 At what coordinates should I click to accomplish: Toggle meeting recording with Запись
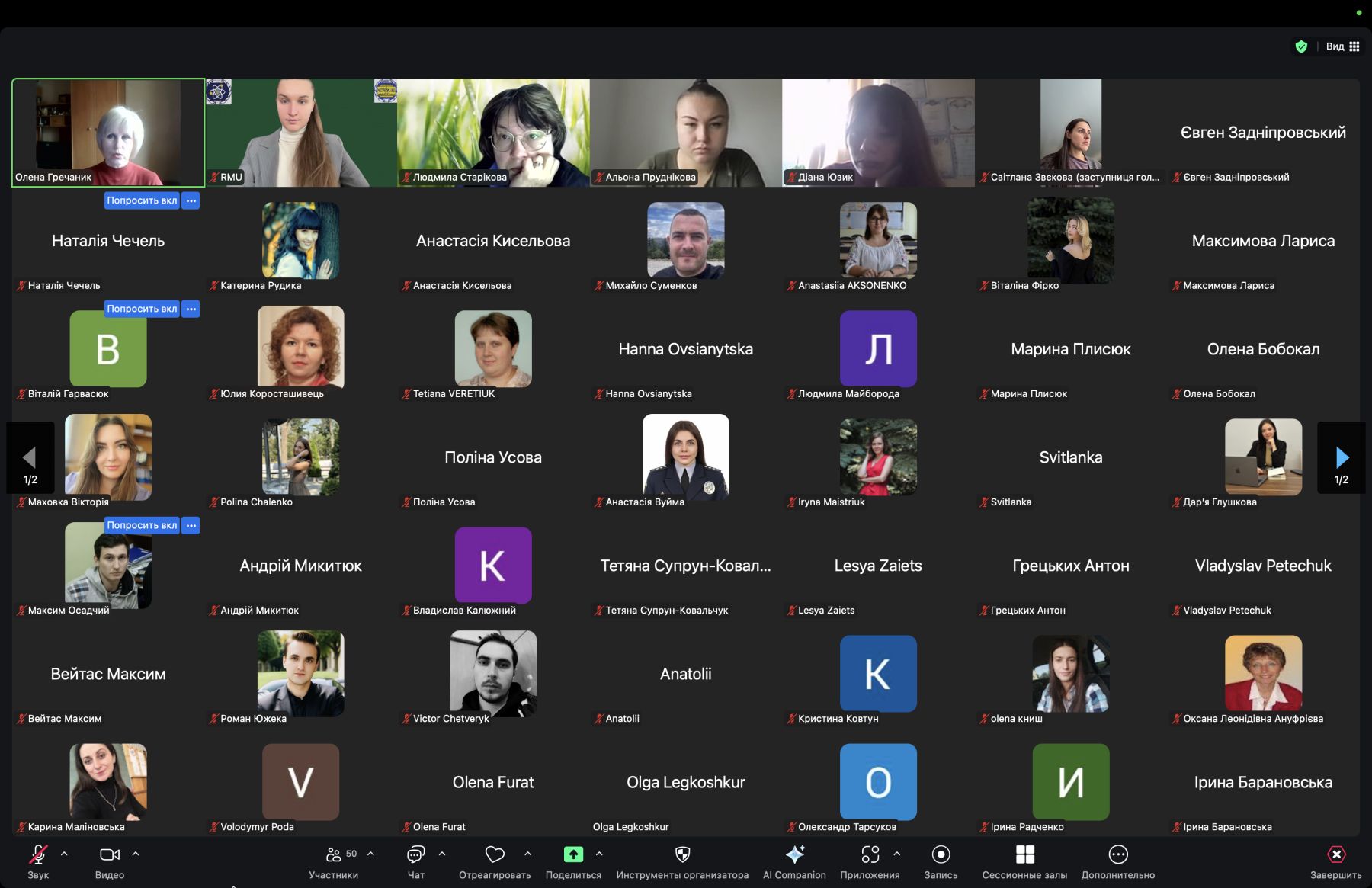point(941,854)
